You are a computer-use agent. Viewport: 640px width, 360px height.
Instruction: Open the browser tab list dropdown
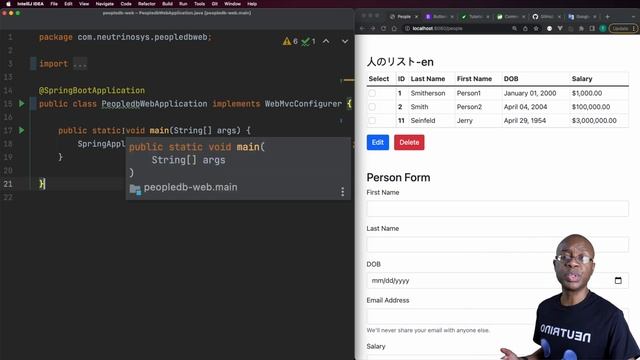pyautogui.click(x=633, y=17)
